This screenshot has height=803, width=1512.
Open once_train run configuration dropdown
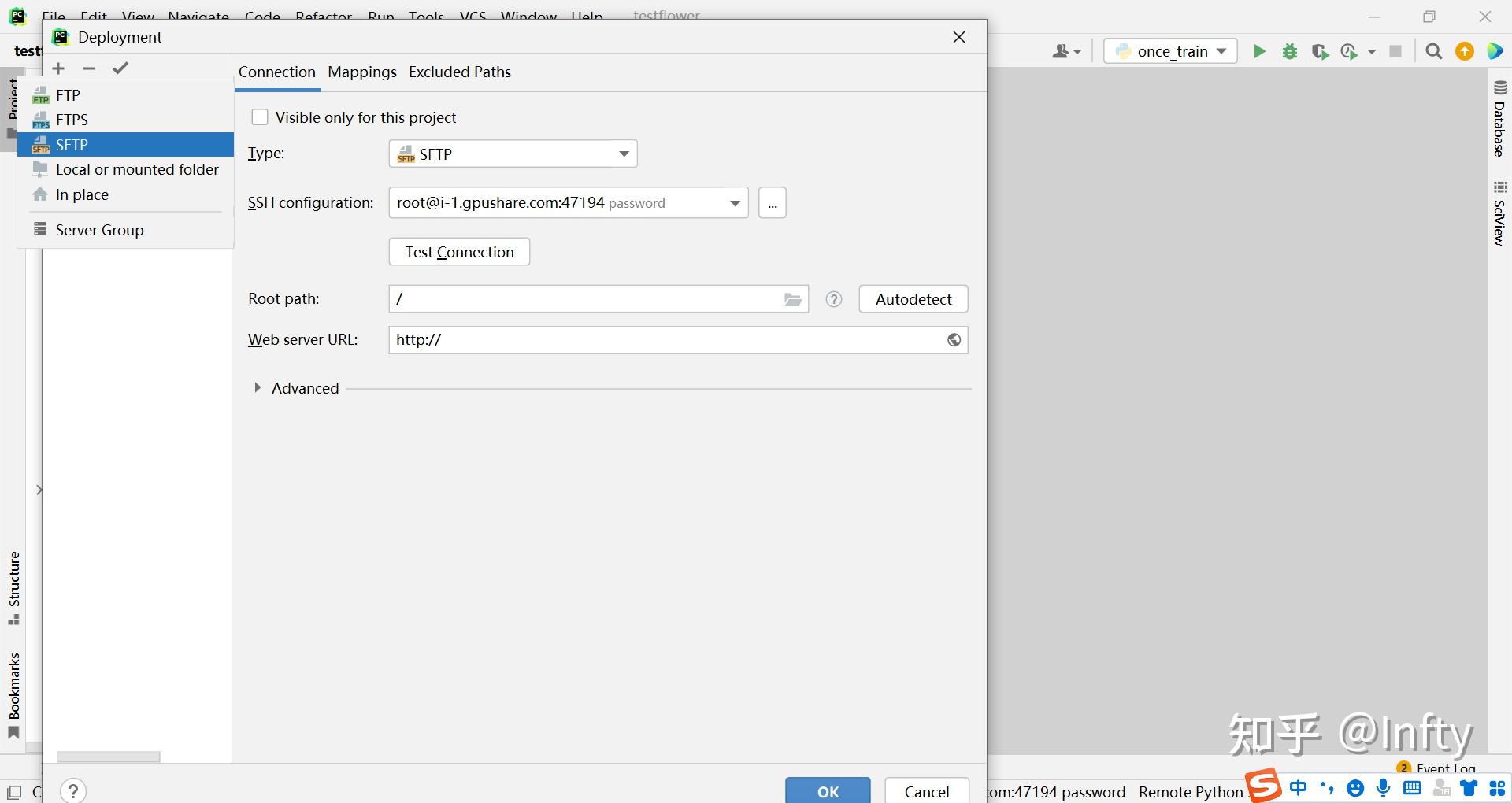tap(1171, 51)
